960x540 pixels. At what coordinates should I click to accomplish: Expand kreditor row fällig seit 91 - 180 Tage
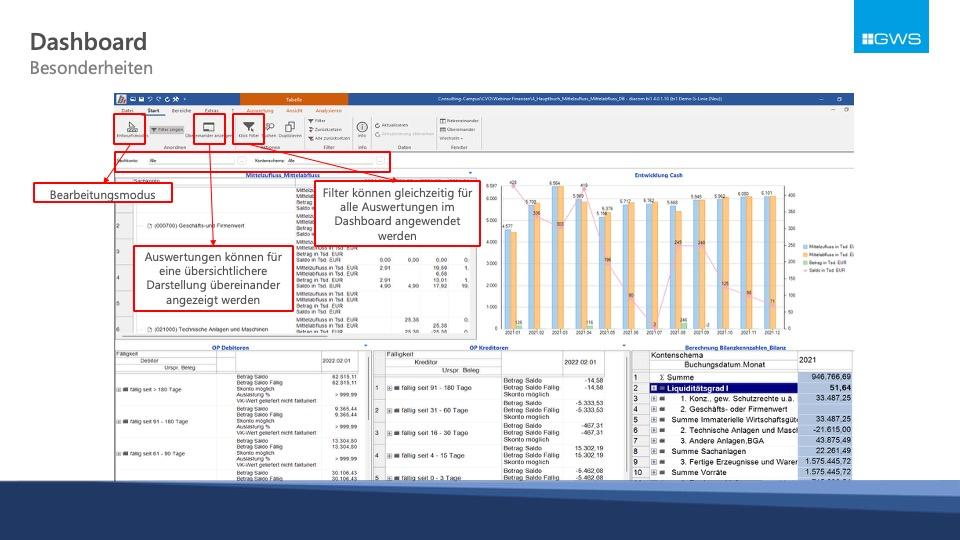[x=389, y=388]
